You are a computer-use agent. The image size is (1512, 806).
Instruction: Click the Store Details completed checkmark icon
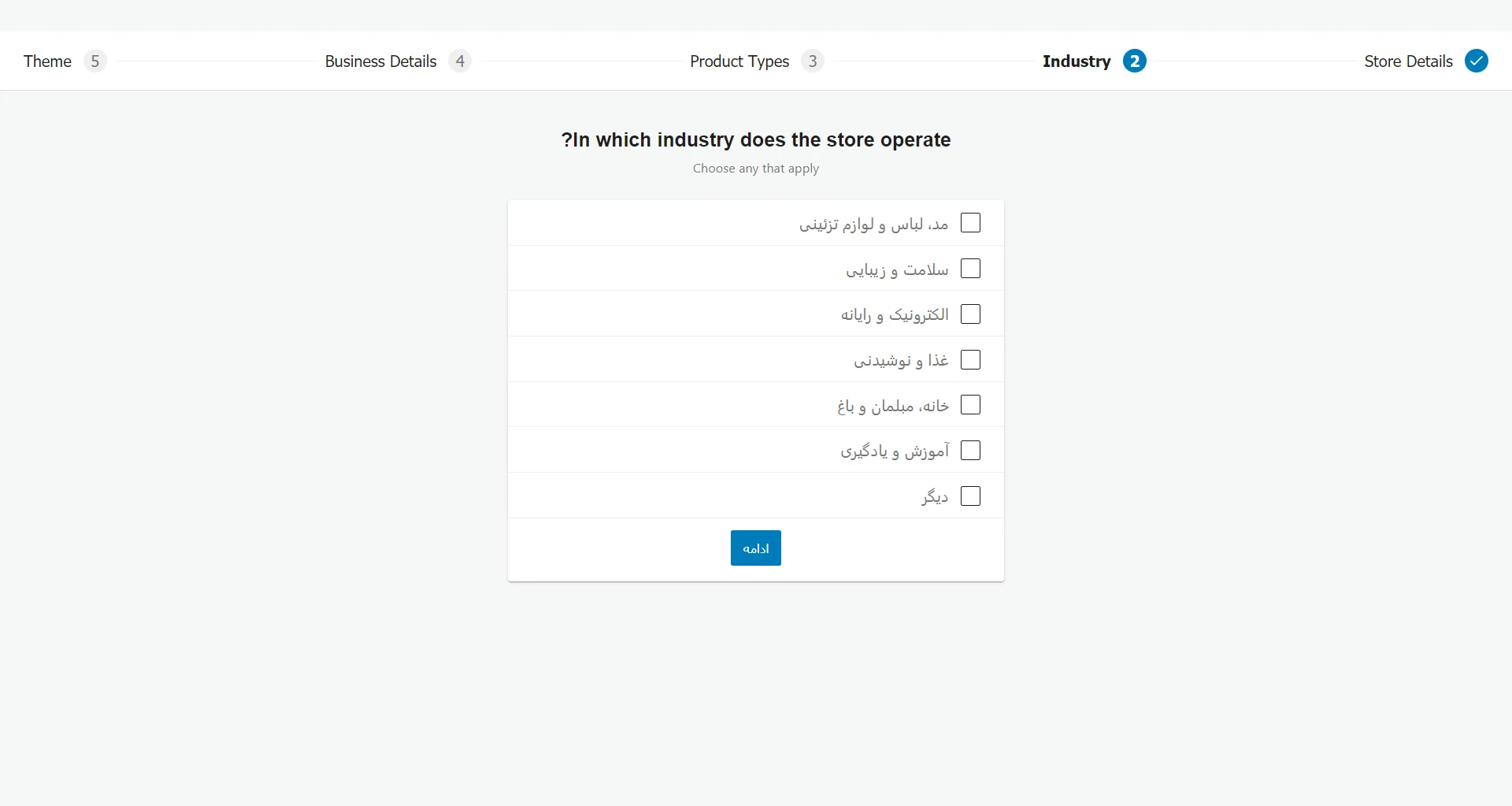[1477, 61]
